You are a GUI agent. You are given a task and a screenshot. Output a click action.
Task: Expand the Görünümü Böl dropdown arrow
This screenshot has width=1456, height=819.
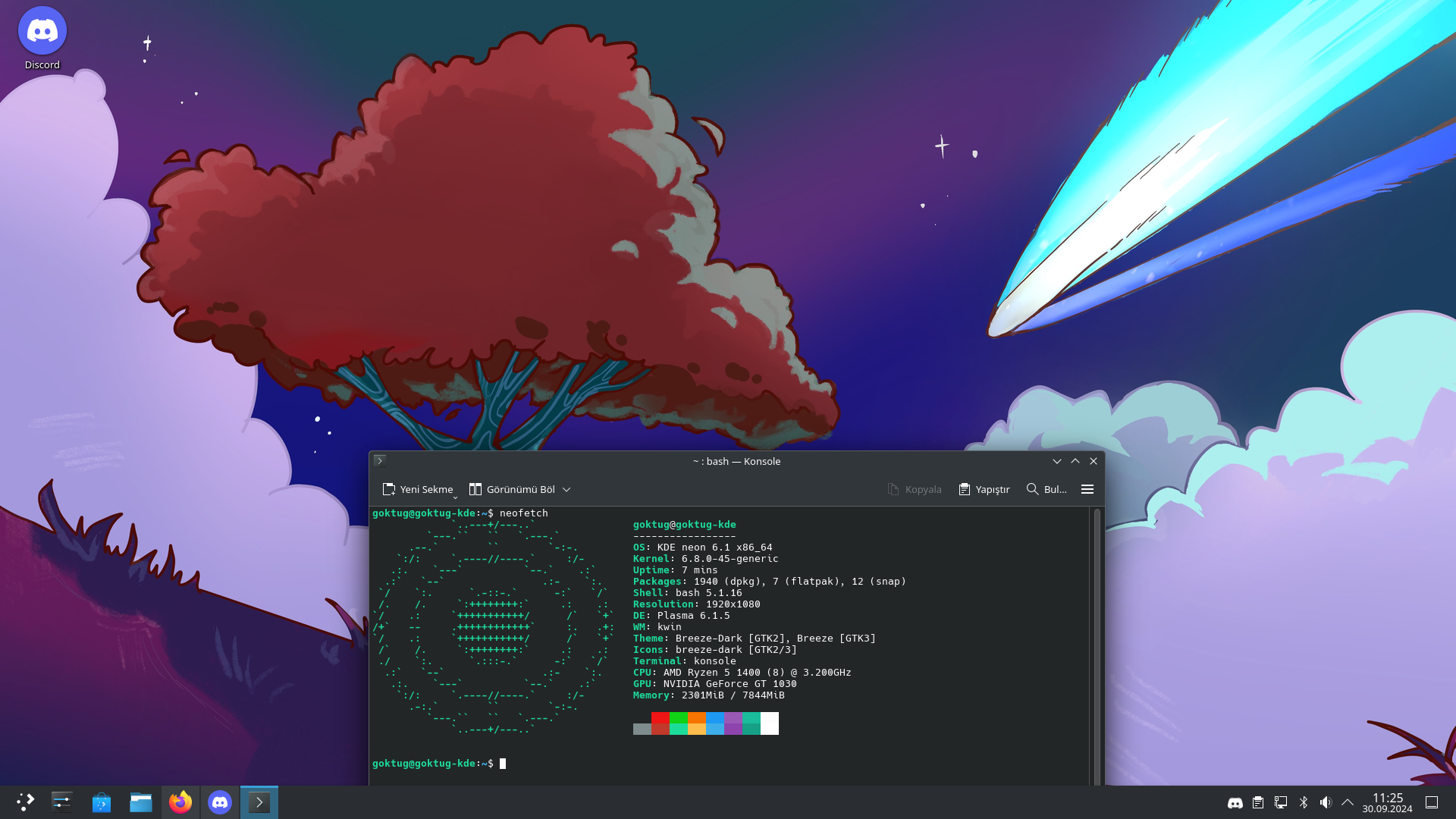[x=566, y=489]
